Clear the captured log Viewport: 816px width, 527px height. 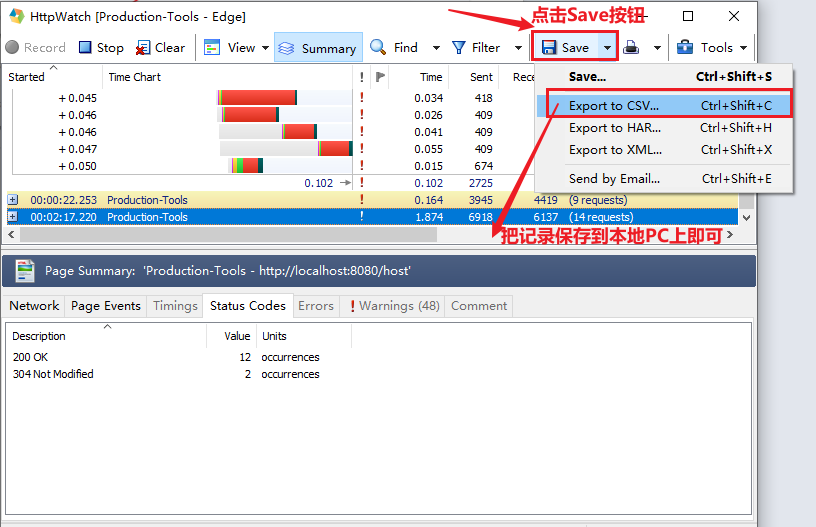click(x=160, y=48)
